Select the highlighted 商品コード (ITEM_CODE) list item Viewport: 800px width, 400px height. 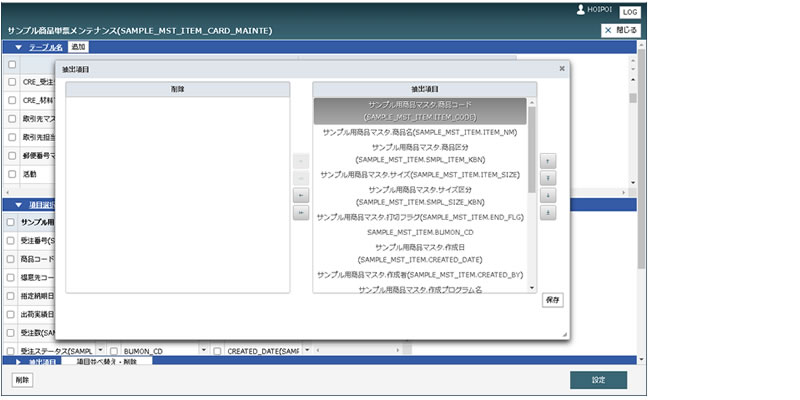420,111
